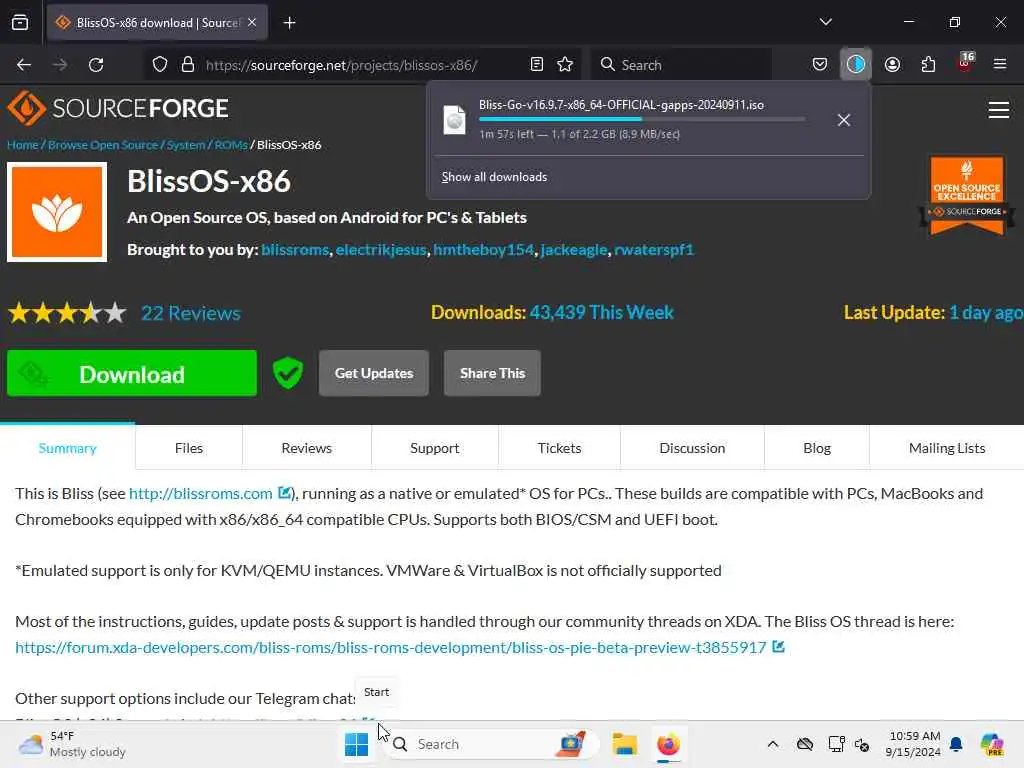Open SourceForge hamburger site menu

(999, 110)
